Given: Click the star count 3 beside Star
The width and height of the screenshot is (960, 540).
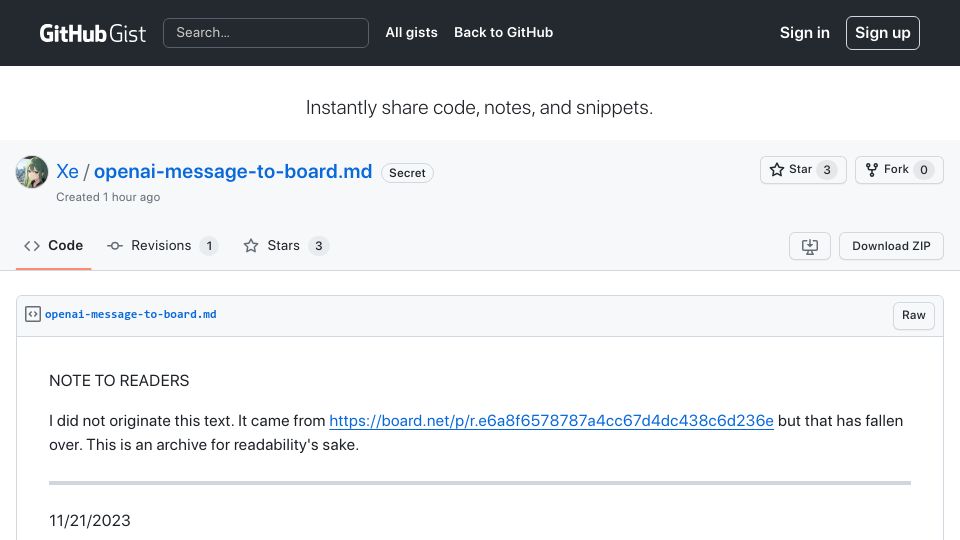Looking at the screenshot, I should tap(827, 170).
